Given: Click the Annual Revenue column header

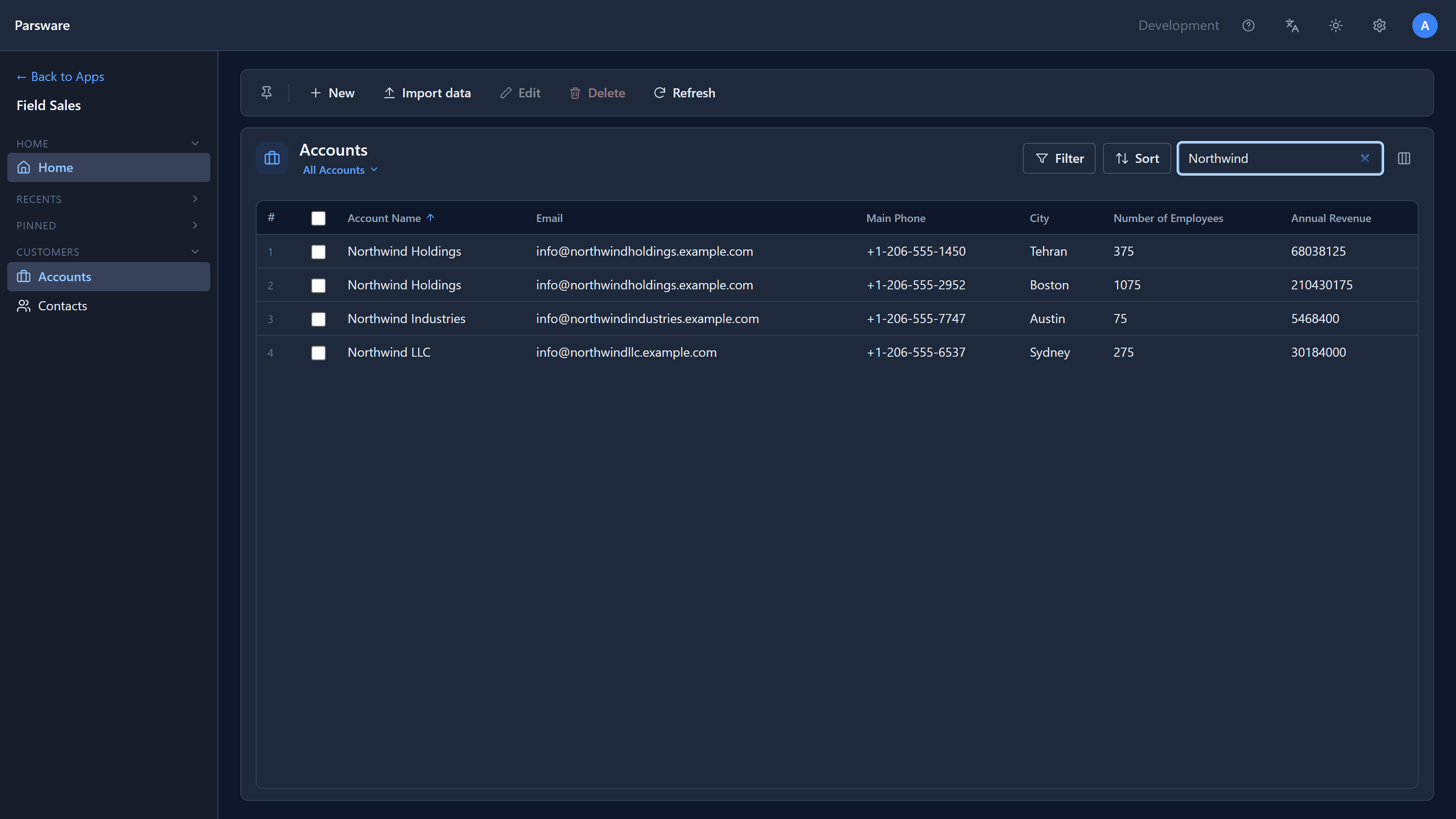Looking at the screenshot, I should coord(1330,218).
